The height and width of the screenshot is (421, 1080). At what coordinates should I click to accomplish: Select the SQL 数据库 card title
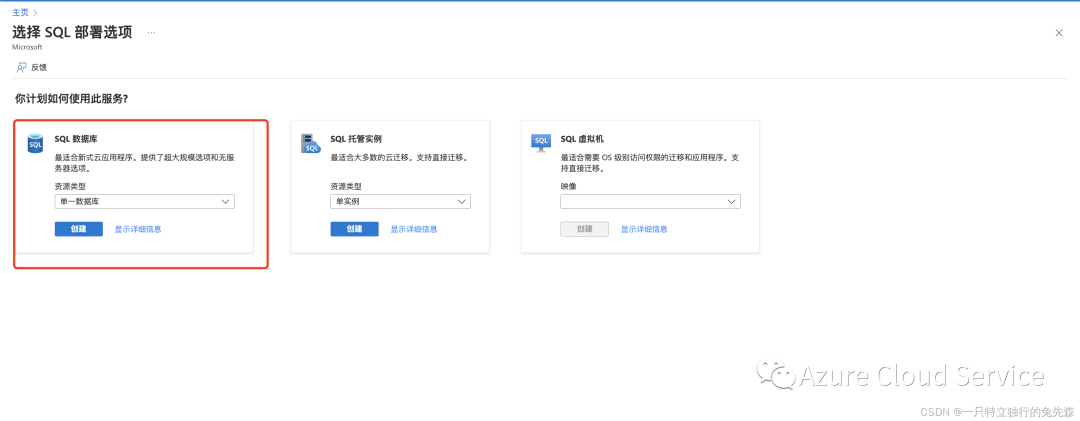(x=76, y=138)
